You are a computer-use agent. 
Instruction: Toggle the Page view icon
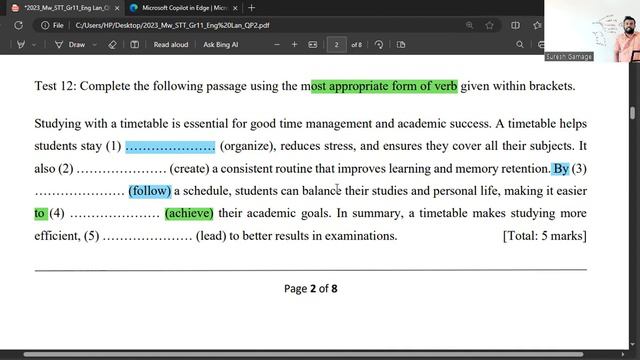tap(401, 44)
